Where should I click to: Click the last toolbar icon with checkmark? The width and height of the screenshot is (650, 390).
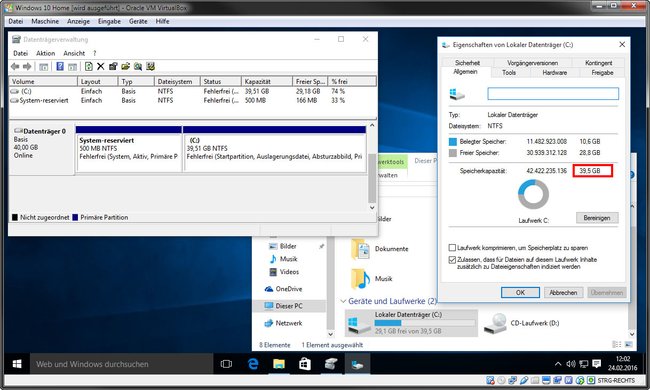150,66
